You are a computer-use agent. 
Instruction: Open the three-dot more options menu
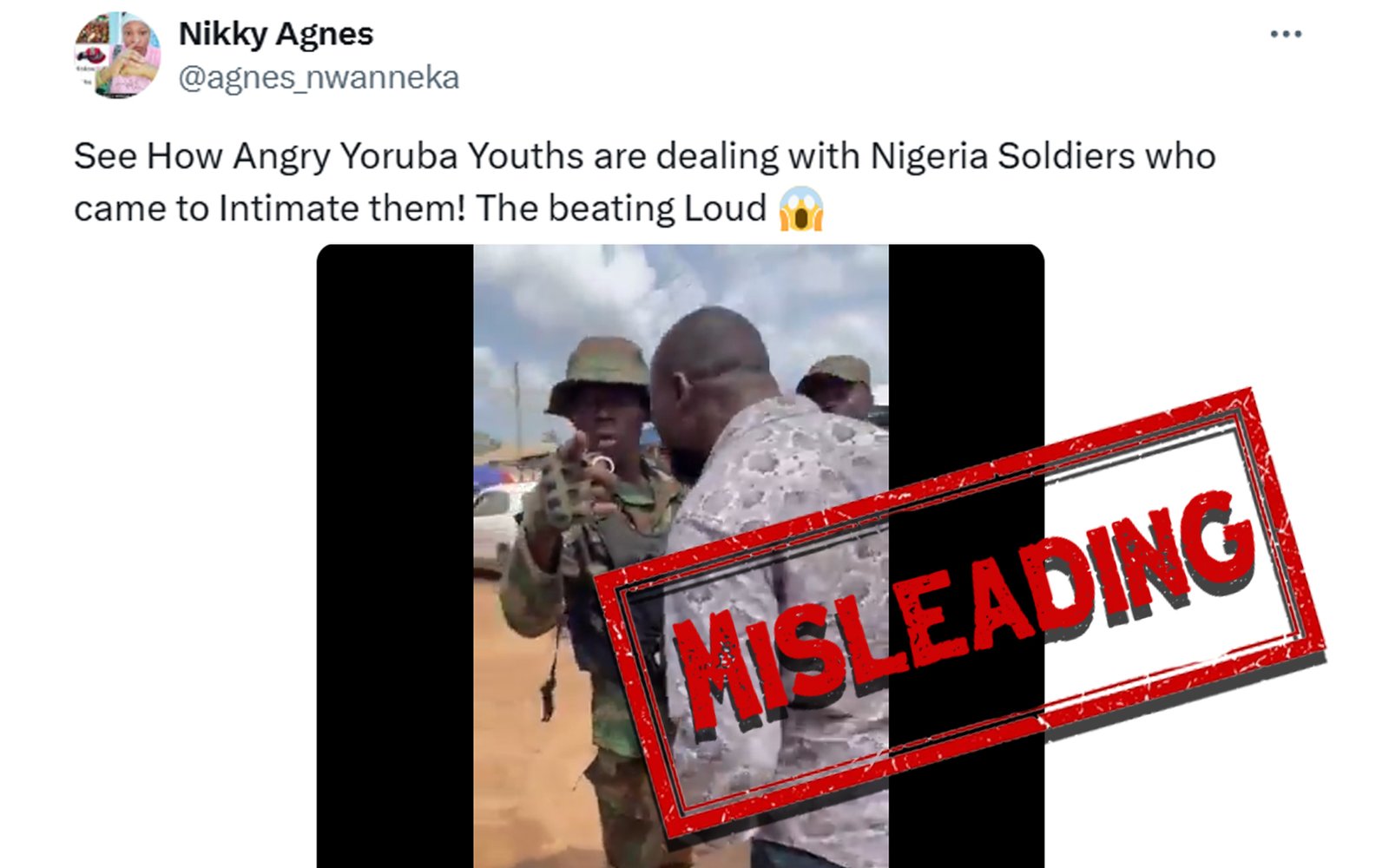point(1286,34)
